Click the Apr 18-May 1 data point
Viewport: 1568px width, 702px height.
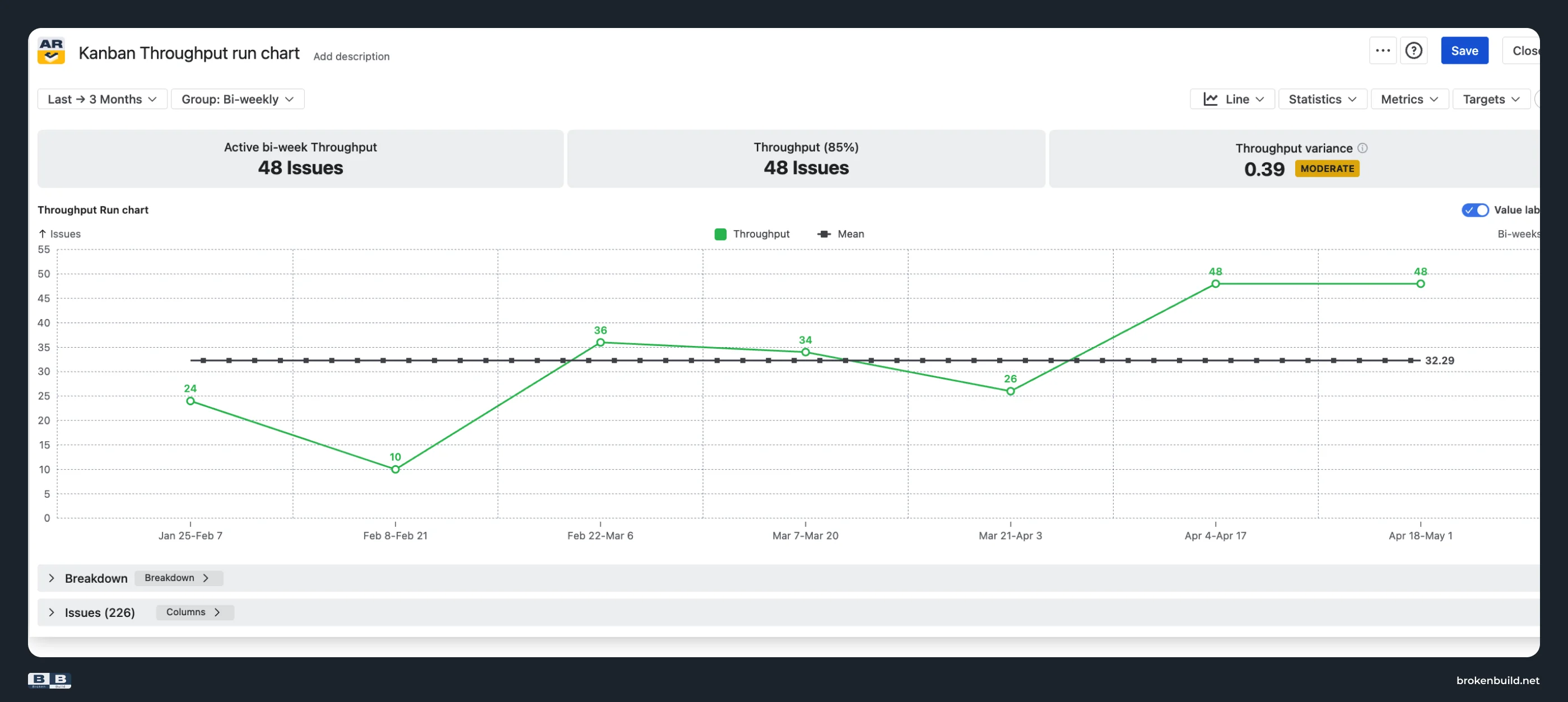tap(1420, 283)
